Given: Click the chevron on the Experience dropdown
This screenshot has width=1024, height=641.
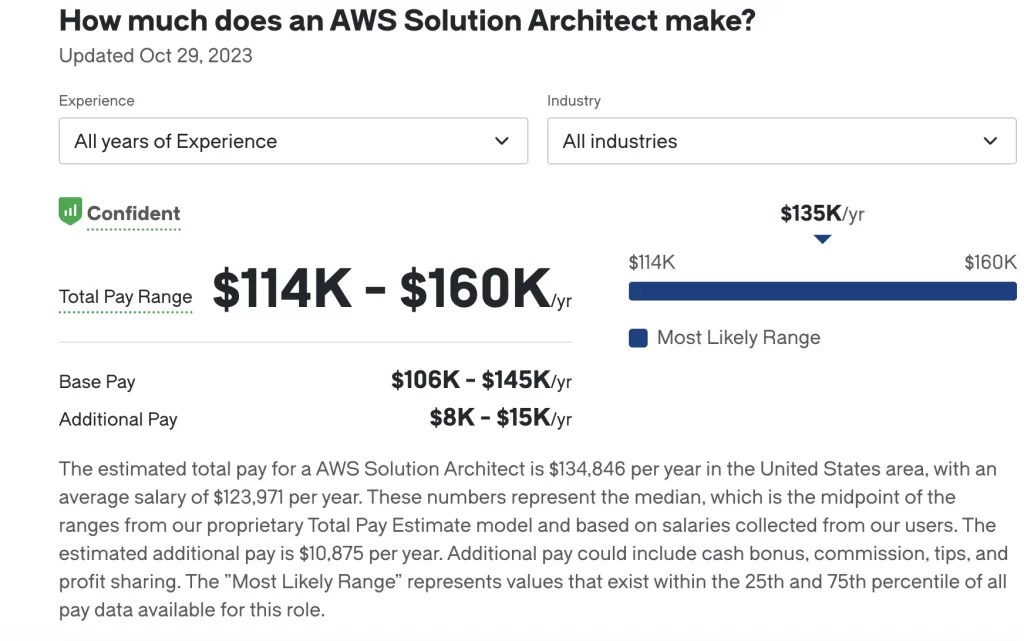Looking at the screenshot, I should 501,141.
